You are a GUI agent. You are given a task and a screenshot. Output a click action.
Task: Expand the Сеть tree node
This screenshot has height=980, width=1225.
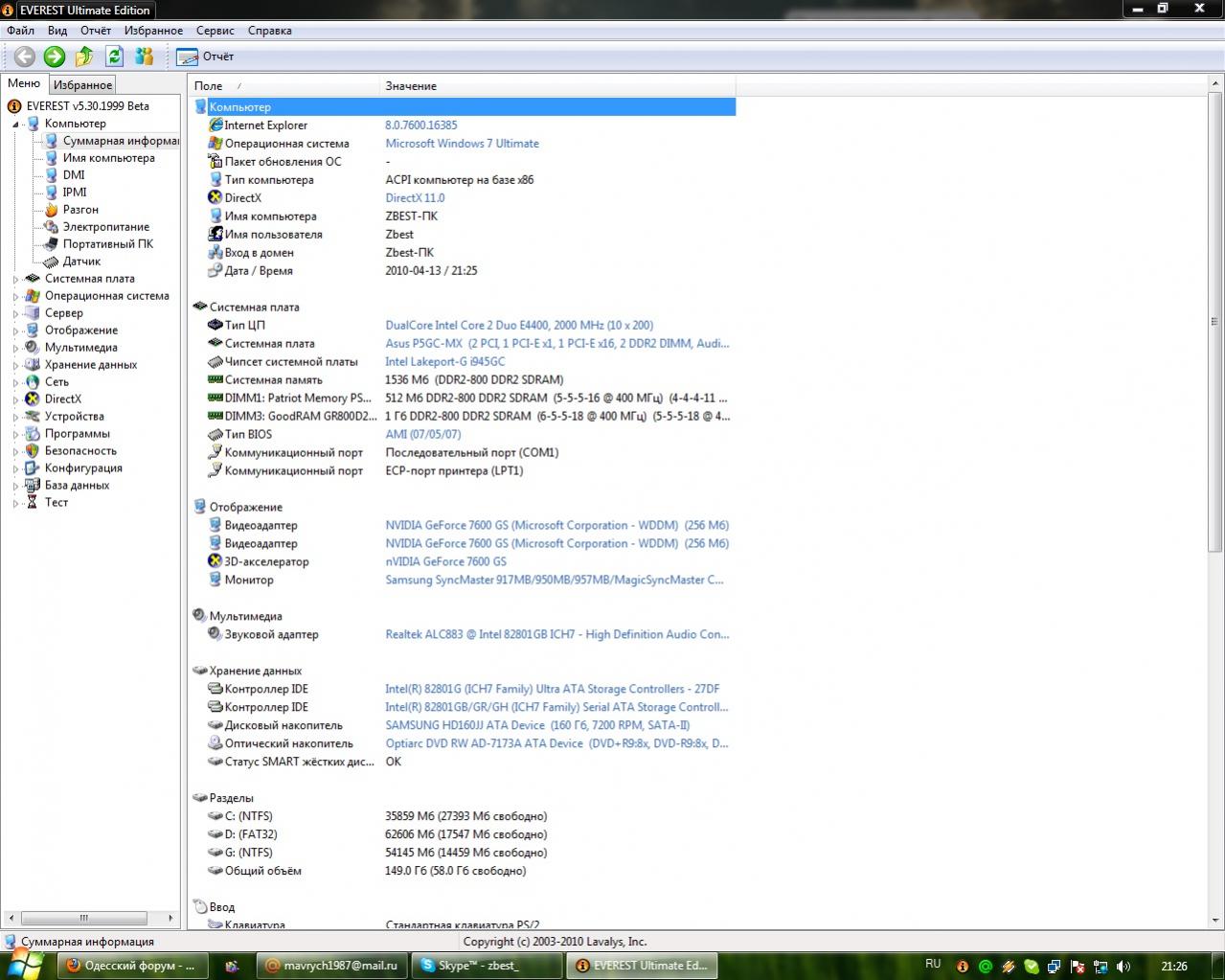(x=15, y=382)
